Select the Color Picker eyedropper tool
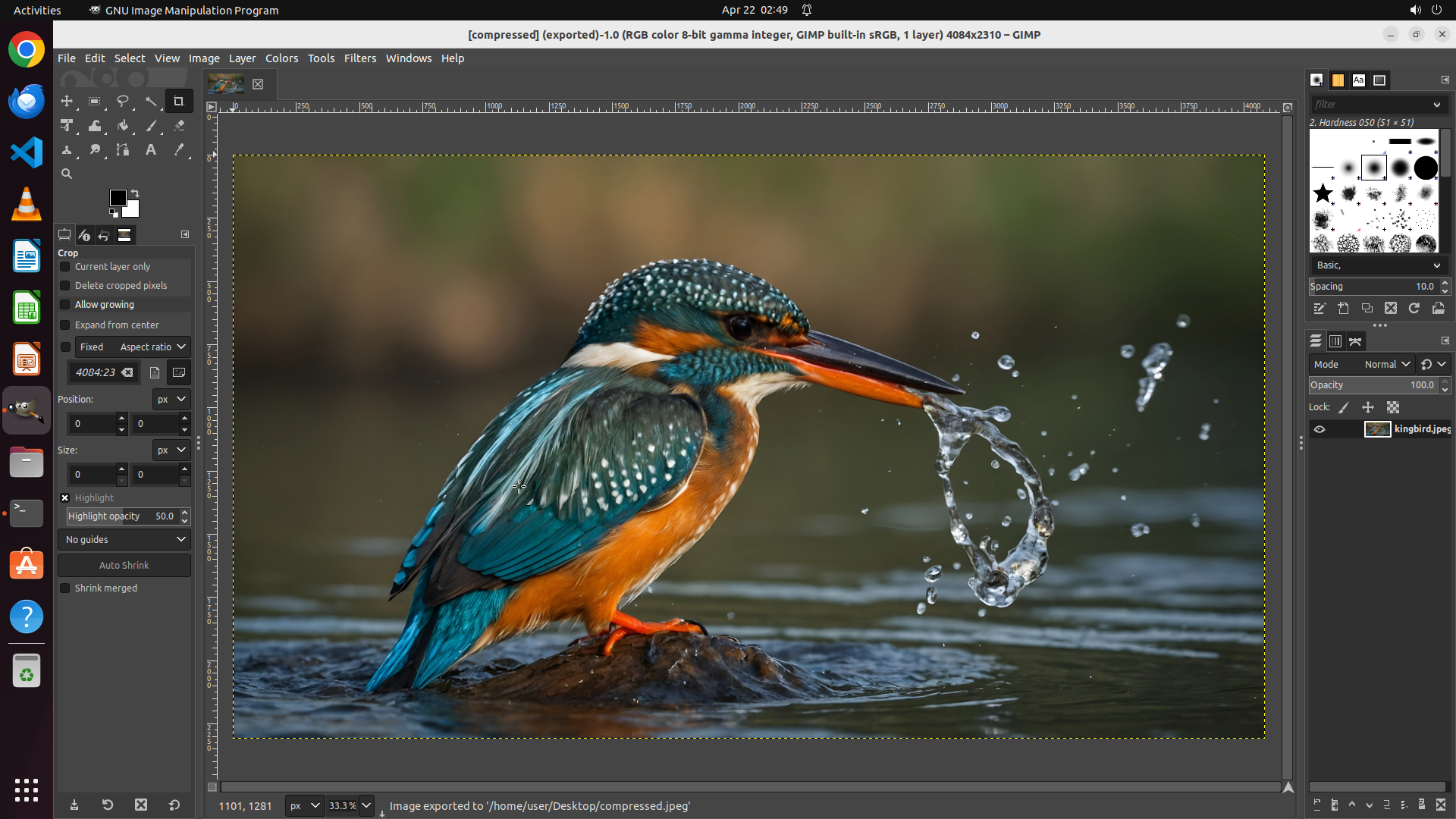The width and height of the screenshot is (1456, 819). pos(179,150)
